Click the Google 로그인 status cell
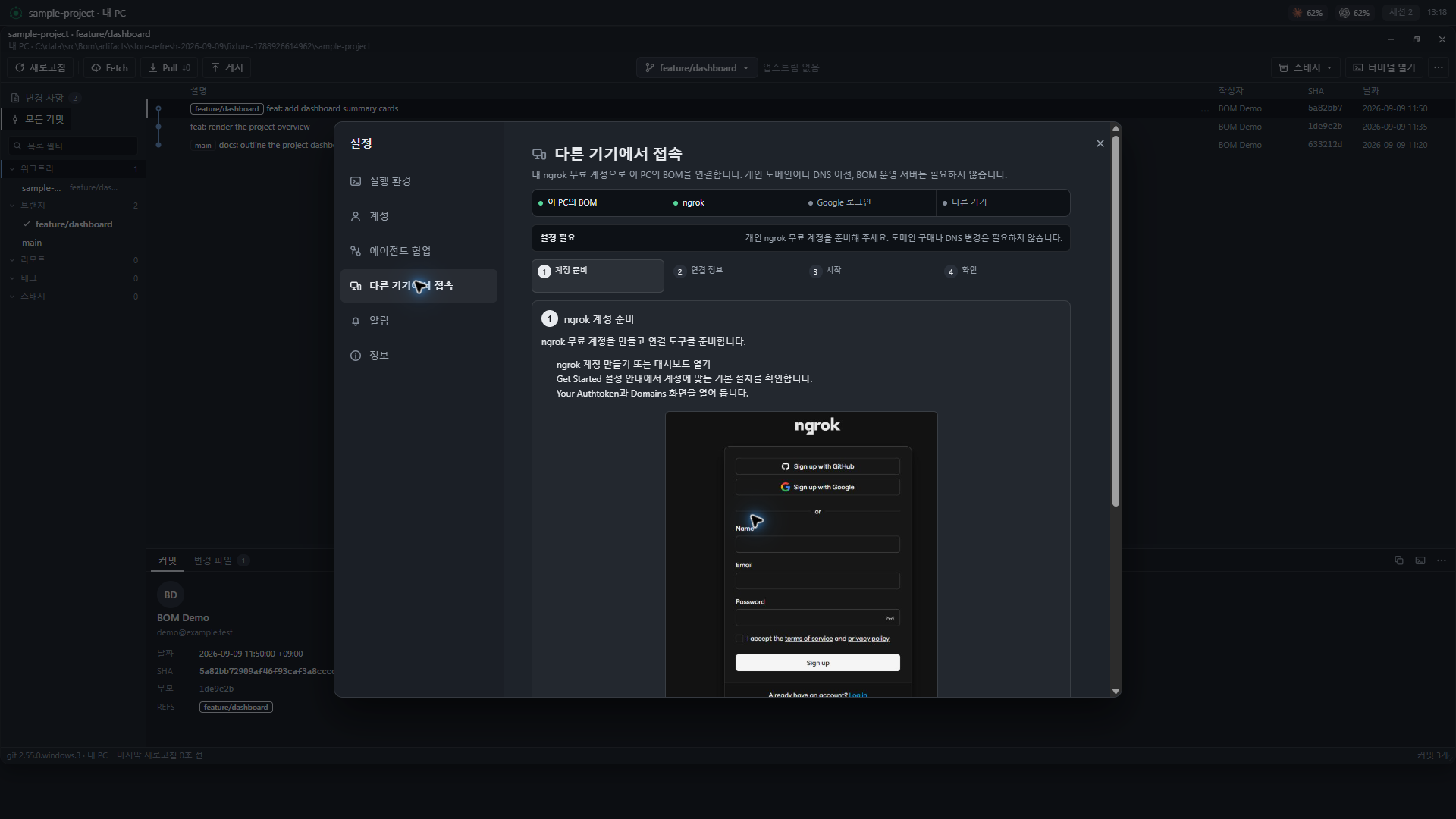 pos(869,202)
